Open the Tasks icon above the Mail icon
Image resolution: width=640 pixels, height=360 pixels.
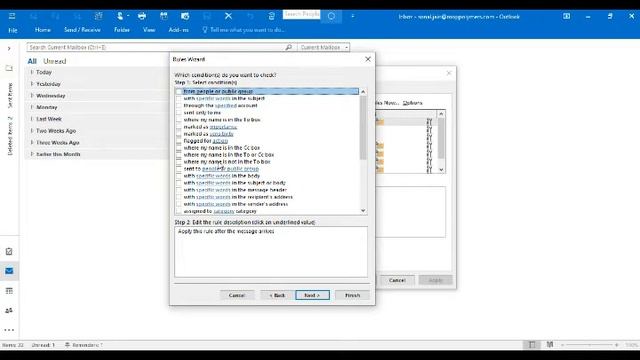[x=9, y=251]
